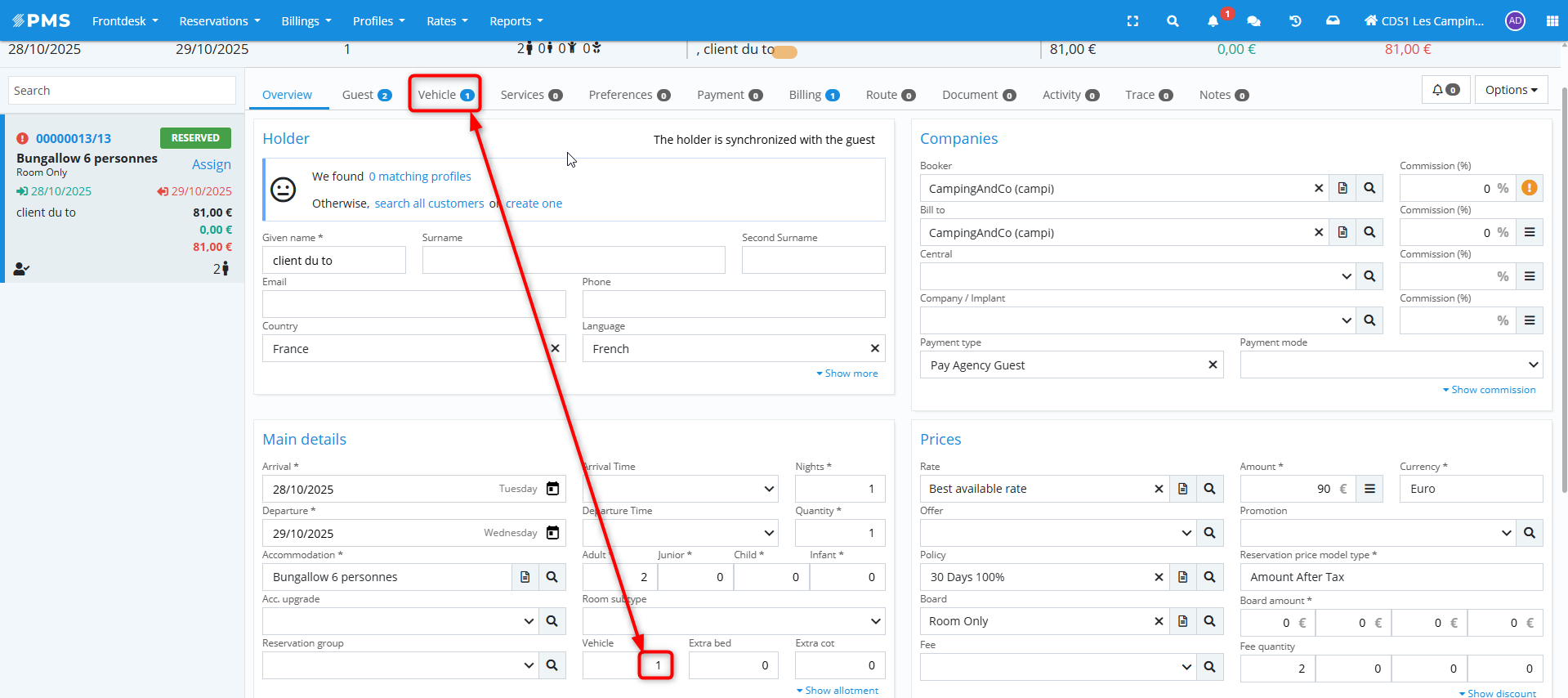Image resolution: width=1568 pixels, height=698 pixels.
Task: Open the Options dropdown button
Action: (x=1511, y=90)
